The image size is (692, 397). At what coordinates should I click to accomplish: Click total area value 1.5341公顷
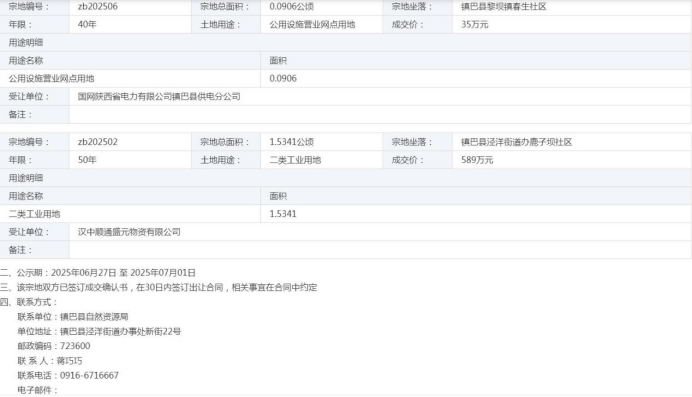pos(291,142)
